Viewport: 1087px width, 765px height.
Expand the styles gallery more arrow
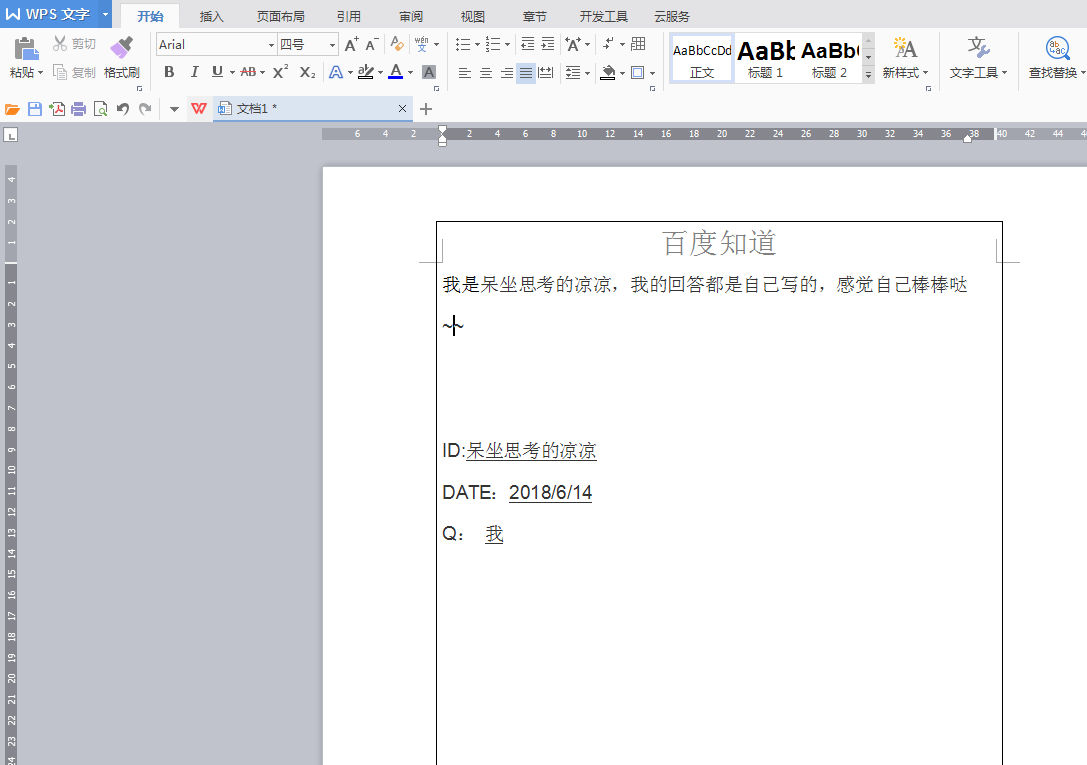tap(868, 75)
